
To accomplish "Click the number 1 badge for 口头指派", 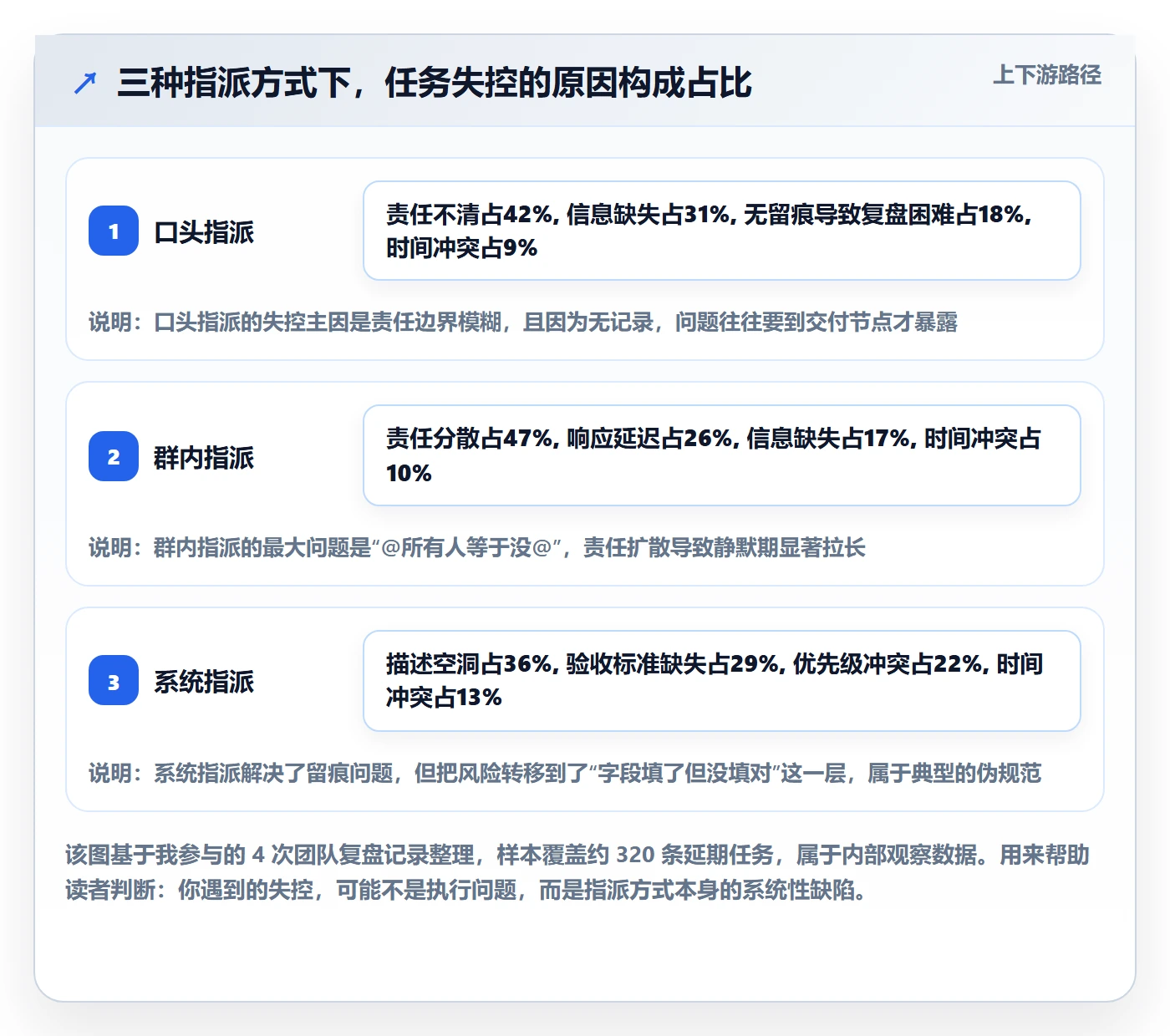I will [114, 231].
